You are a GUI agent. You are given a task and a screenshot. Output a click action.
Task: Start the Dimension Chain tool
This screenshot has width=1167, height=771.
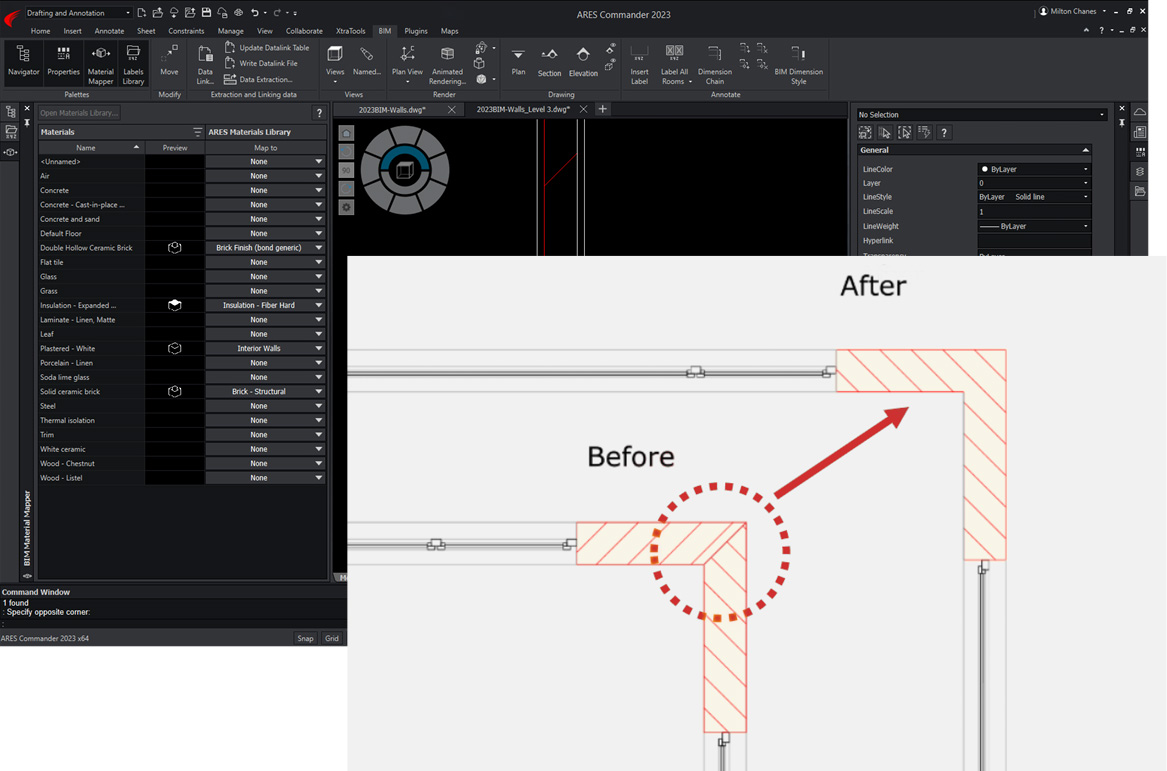(x=714, y=64)
